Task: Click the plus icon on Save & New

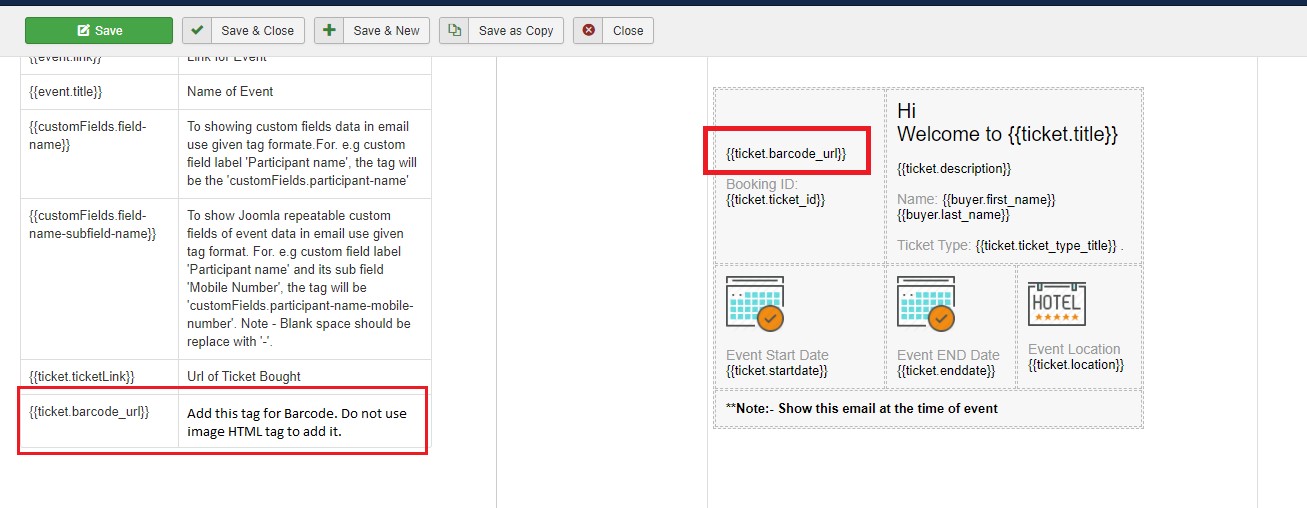Action: click(328, 30)
